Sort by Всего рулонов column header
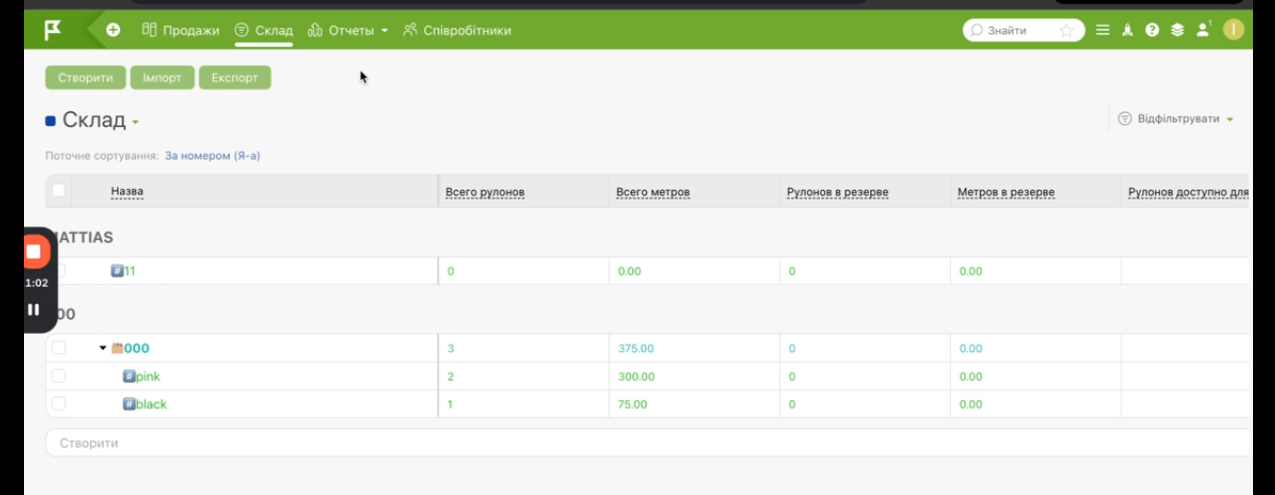Viewport: 1275px width, 495px height. click(486, 191)
